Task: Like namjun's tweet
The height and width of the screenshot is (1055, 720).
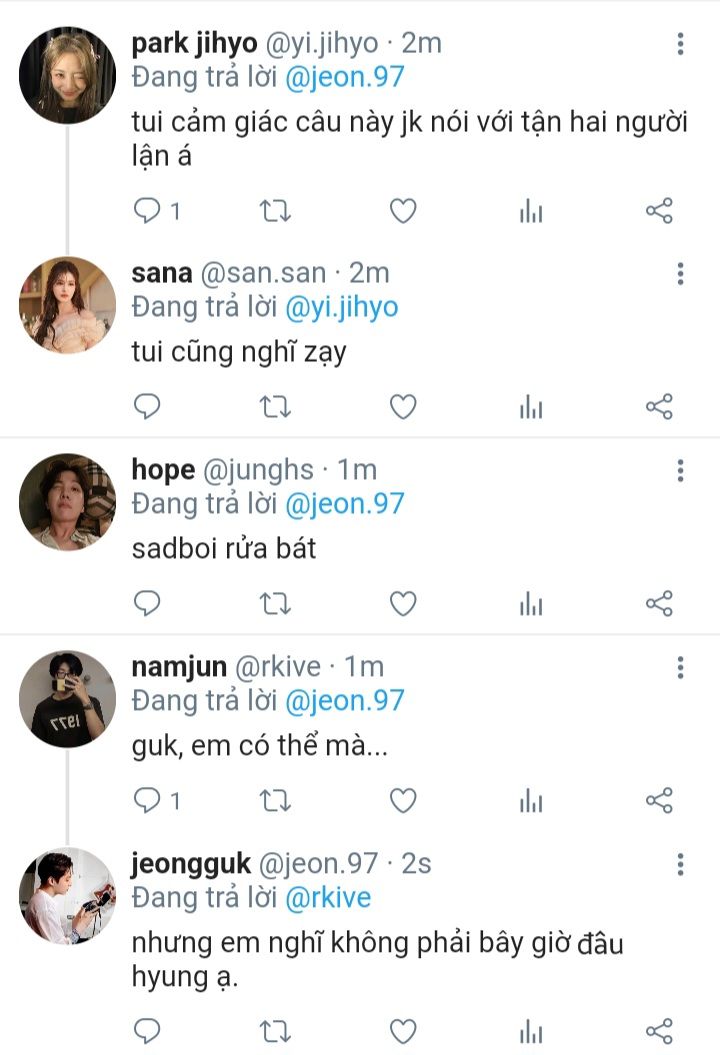Action: click(x=402, y=801)
